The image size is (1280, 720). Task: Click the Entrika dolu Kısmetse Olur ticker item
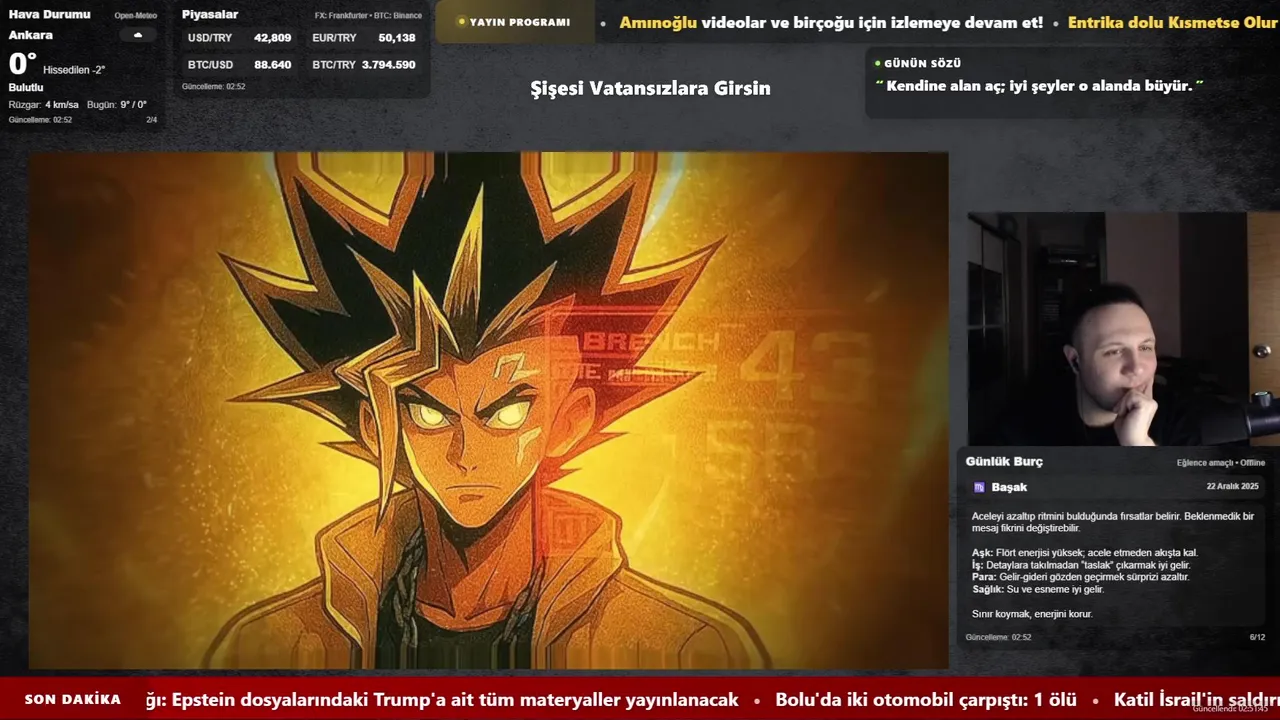tap(1173, 22)
